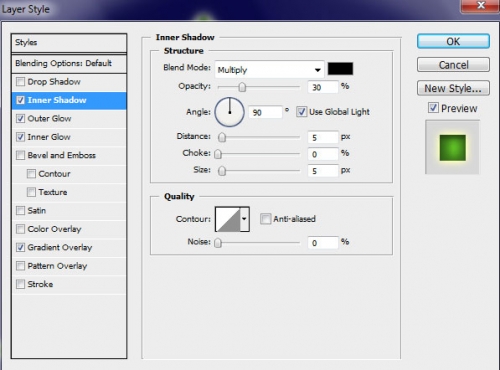Screen dimensions: 500x370
Task: Select Blending Options: Default
Action: (x=69, y=63)
